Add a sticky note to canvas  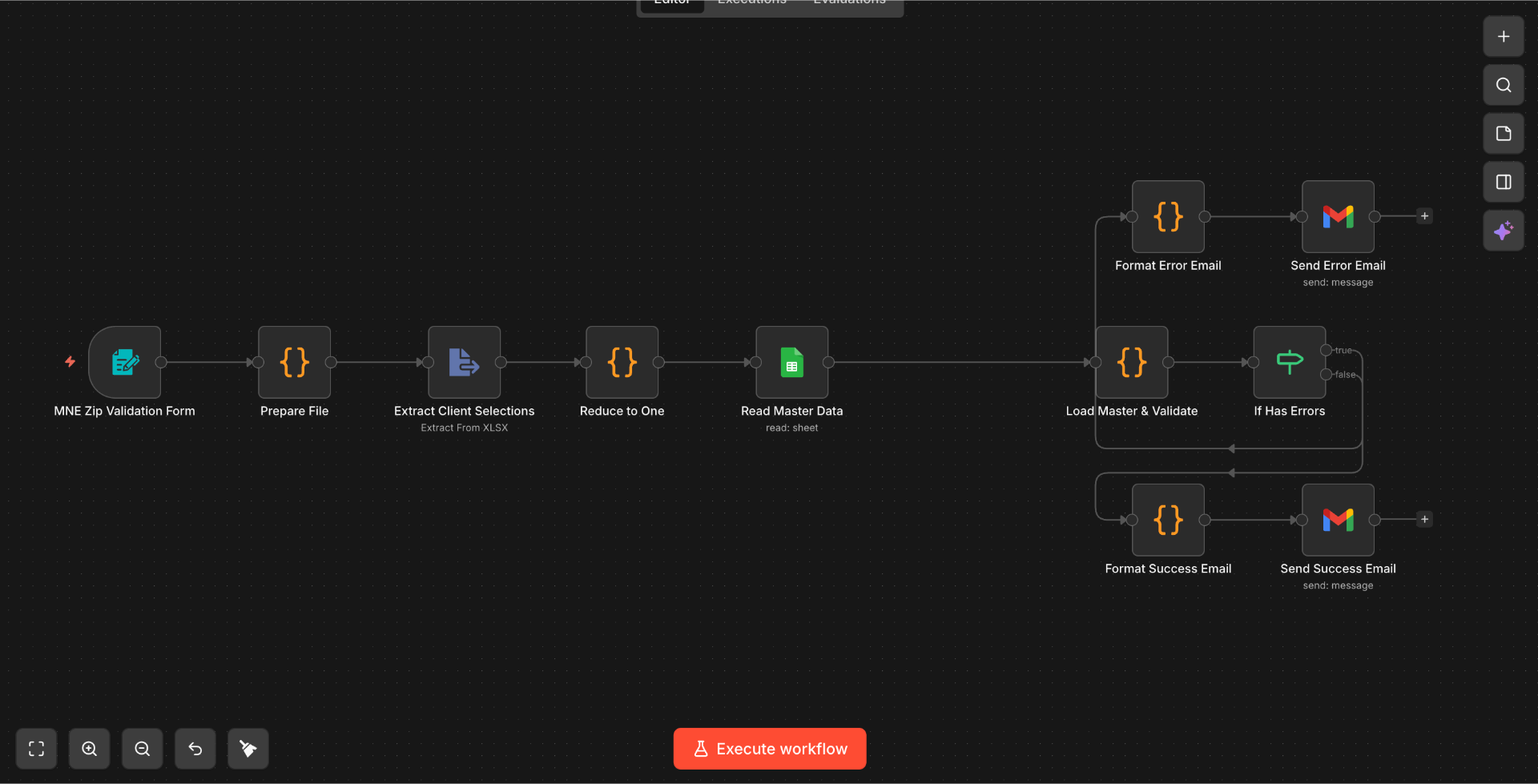tap(1504, 134)
